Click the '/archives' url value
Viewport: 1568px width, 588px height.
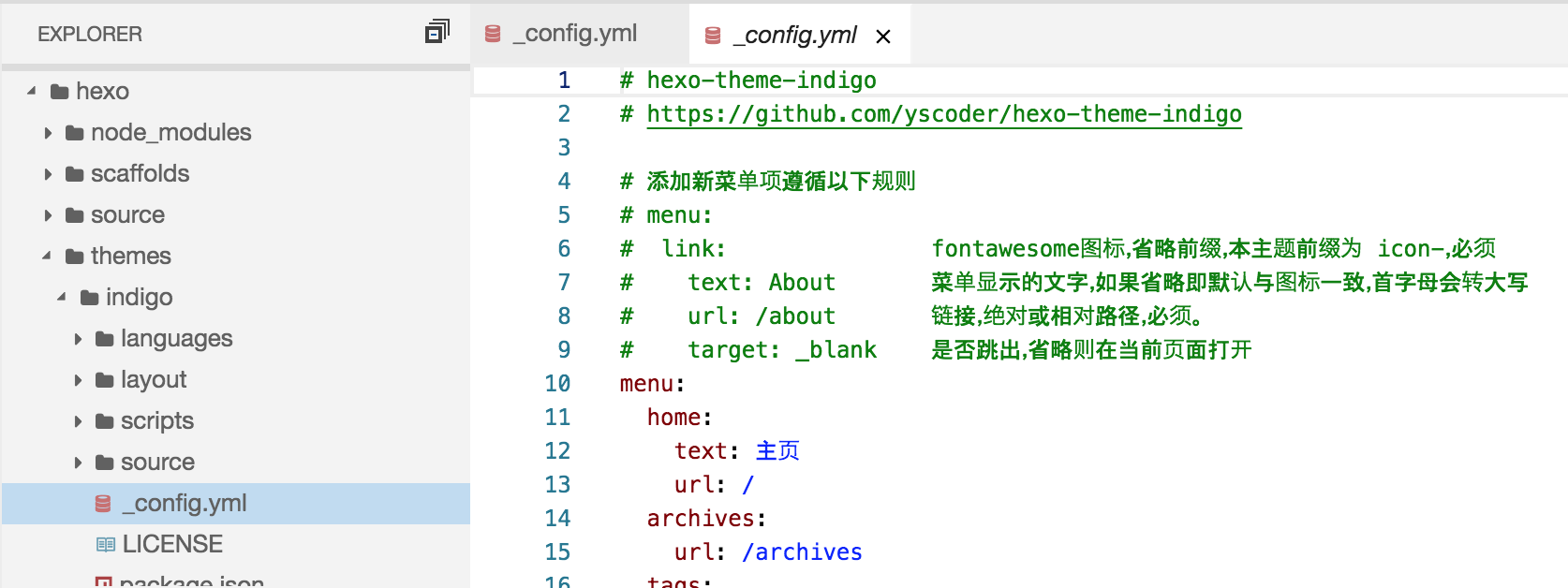tap(803, 552)
